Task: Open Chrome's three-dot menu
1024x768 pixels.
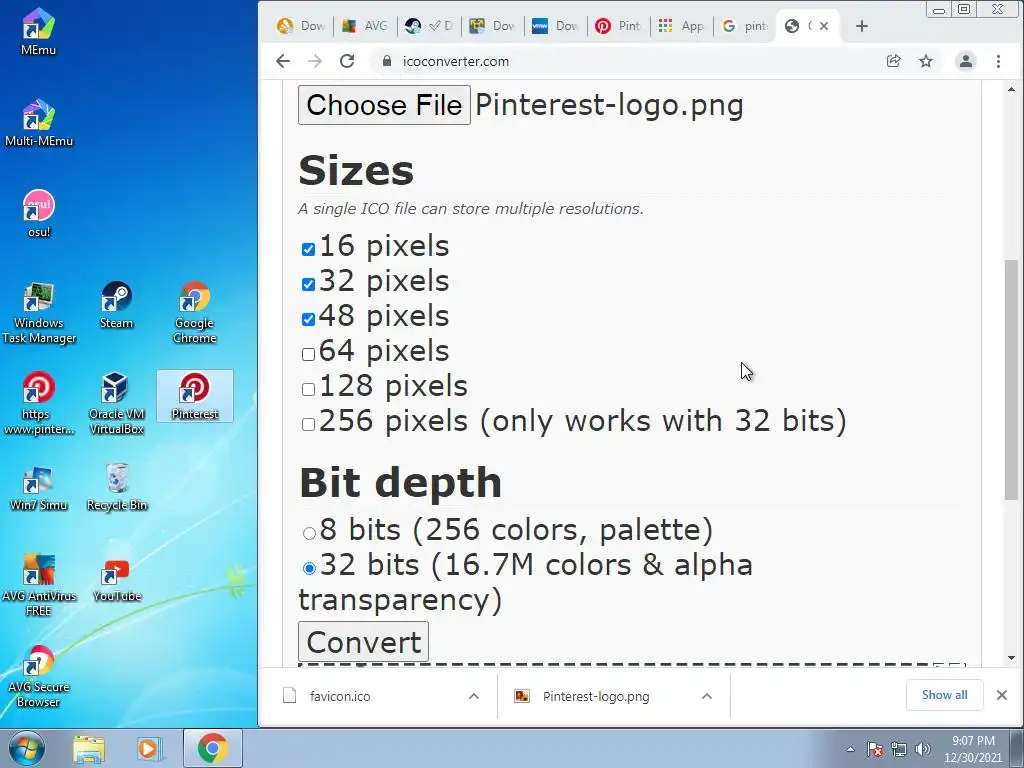Action: [998, 61]
